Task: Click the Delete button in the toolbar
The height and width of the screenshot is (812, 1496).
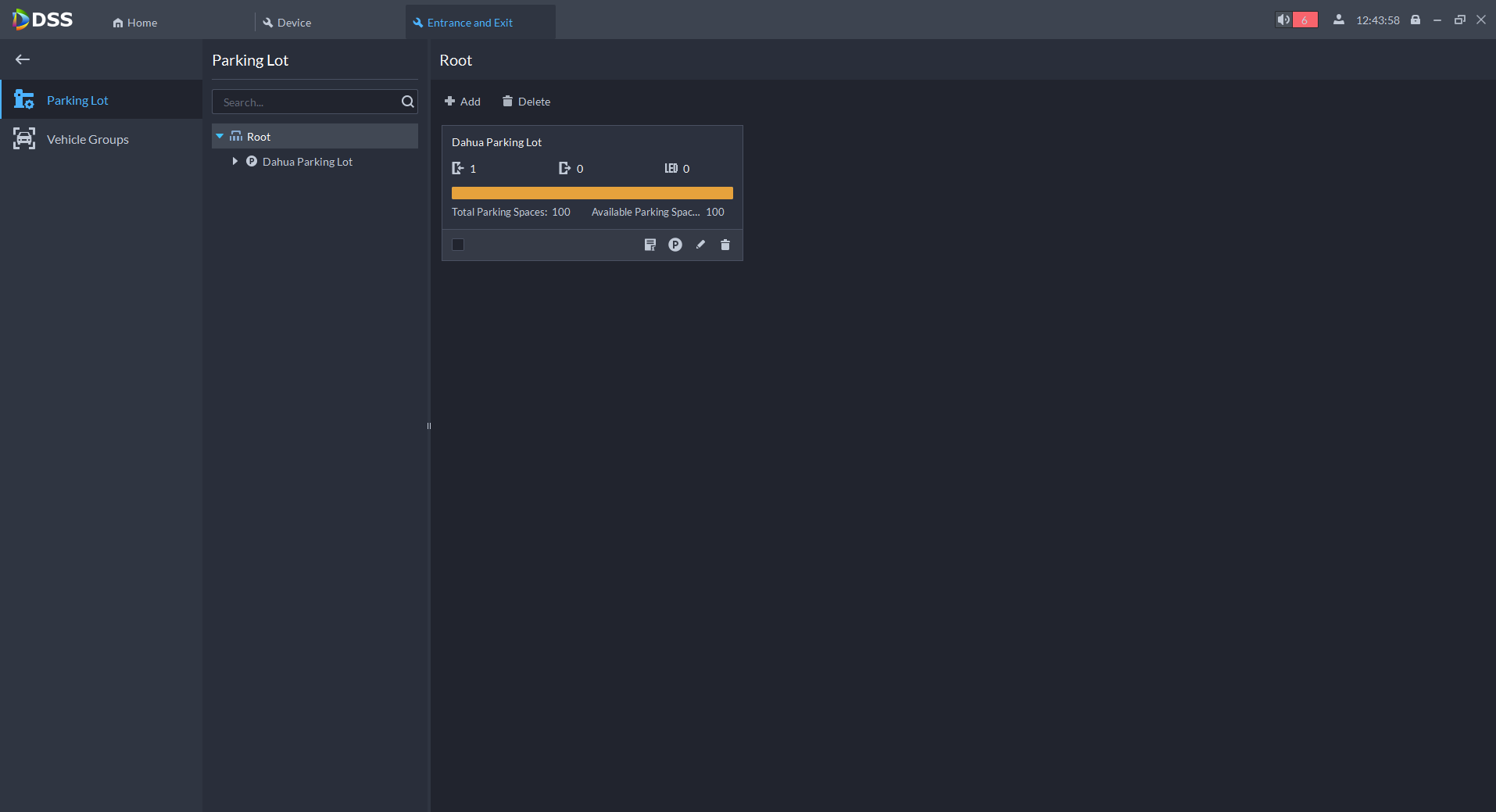Action: tap(526, 102)
